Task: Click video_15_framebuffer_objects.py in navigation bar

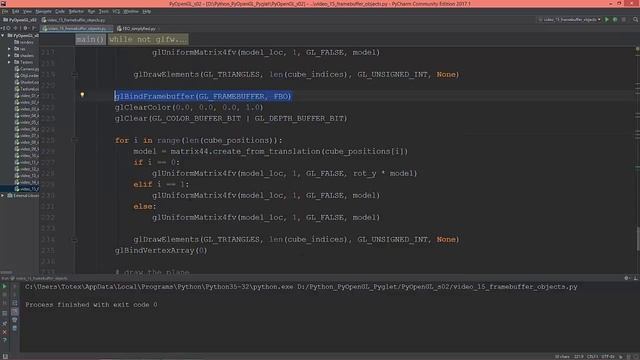Action: pyautogui.click(x=73, y=20)
